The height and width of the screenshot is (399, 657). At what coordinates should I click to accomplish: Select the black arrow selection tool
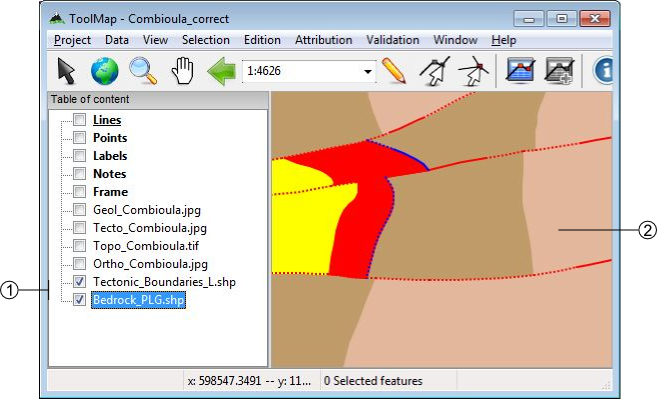66,70
